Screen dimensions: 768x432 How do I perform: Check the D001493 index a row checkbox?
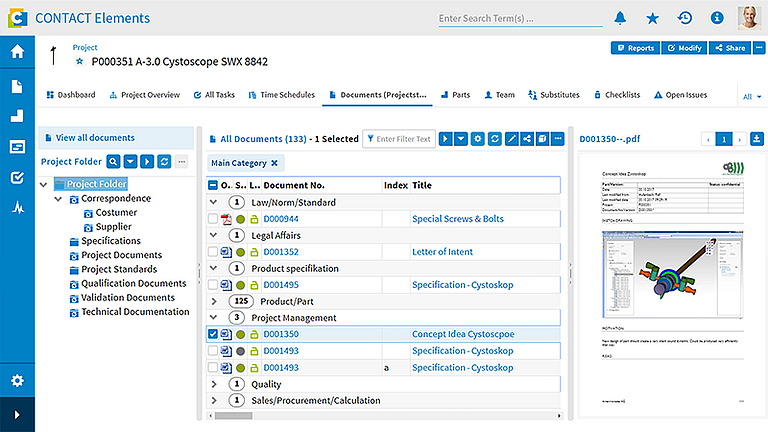(213, 367)
